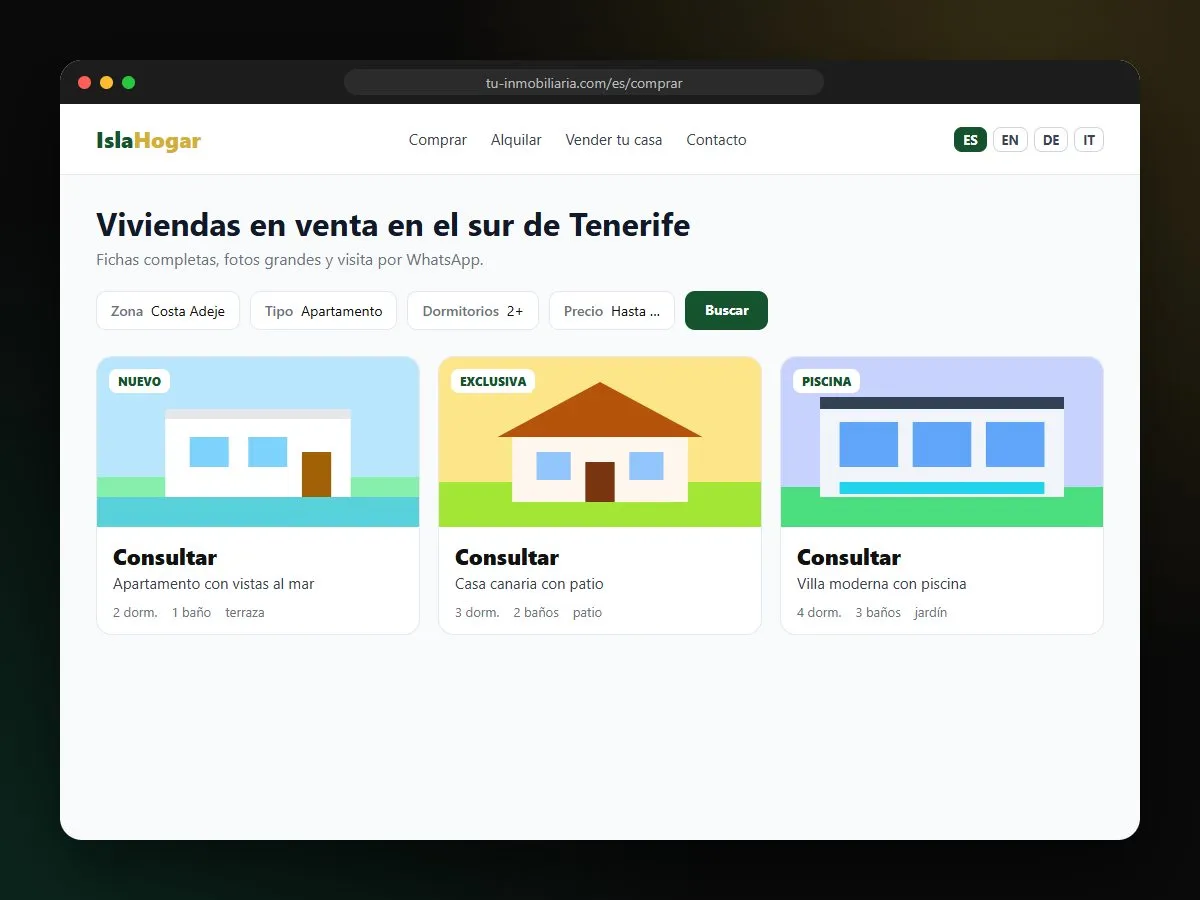
Task: Click the Buscar button
Action: [x=726, y=310]
